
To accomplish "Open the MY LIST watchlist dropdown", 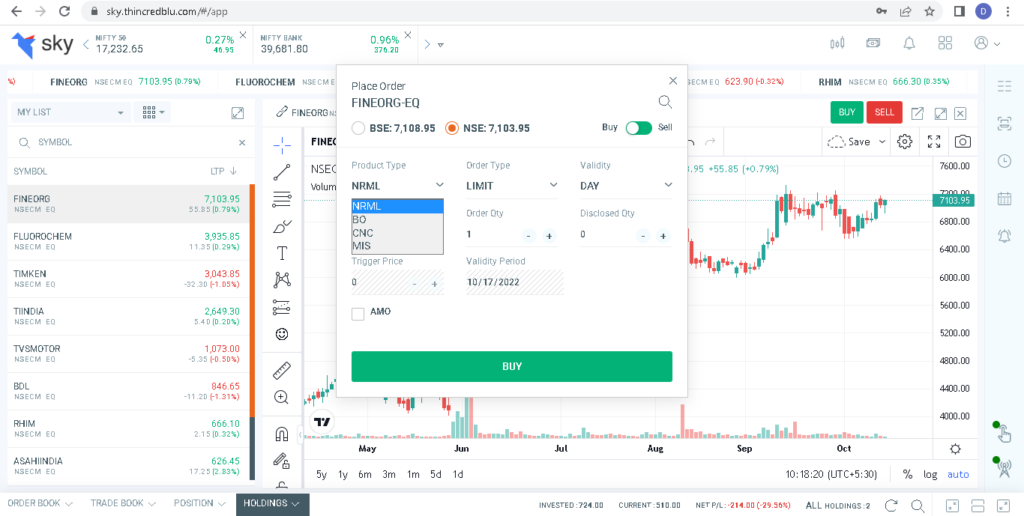I will [x=71, y=112].
